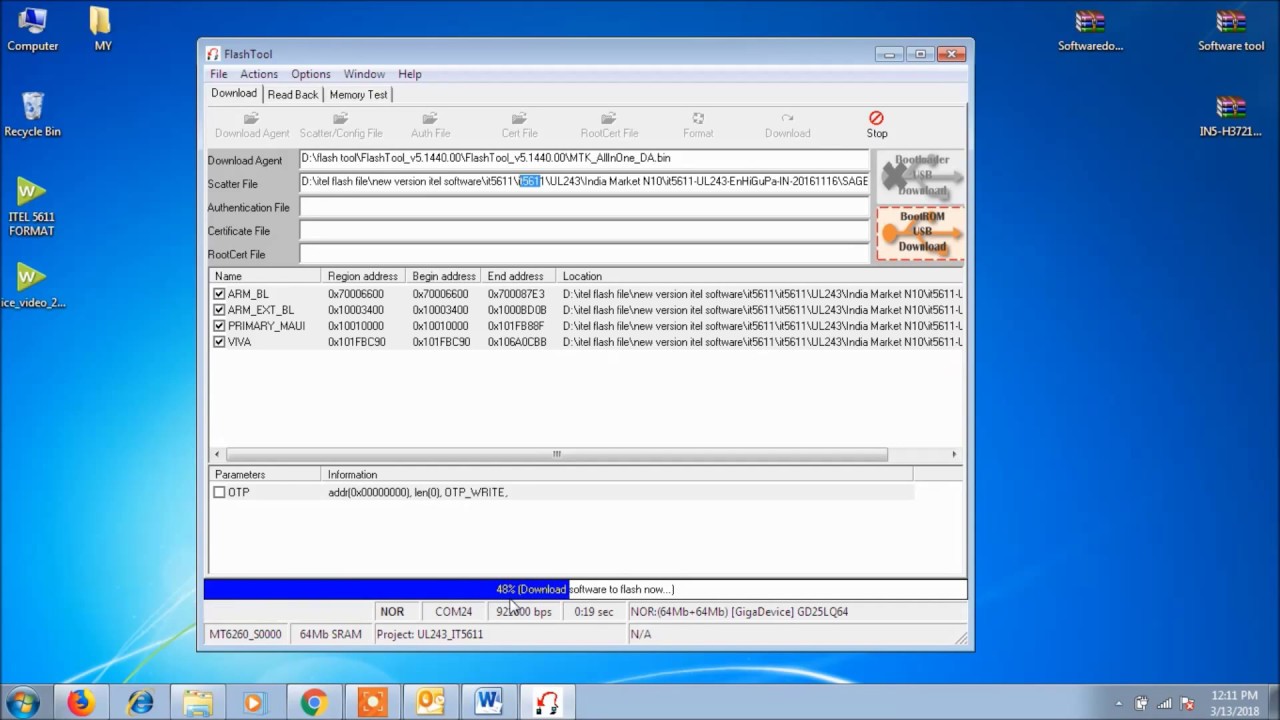The height and width of the screenshot is (720, 1280).
Task: Select the Software tool archive on desktop
Action: [1231, 30]
